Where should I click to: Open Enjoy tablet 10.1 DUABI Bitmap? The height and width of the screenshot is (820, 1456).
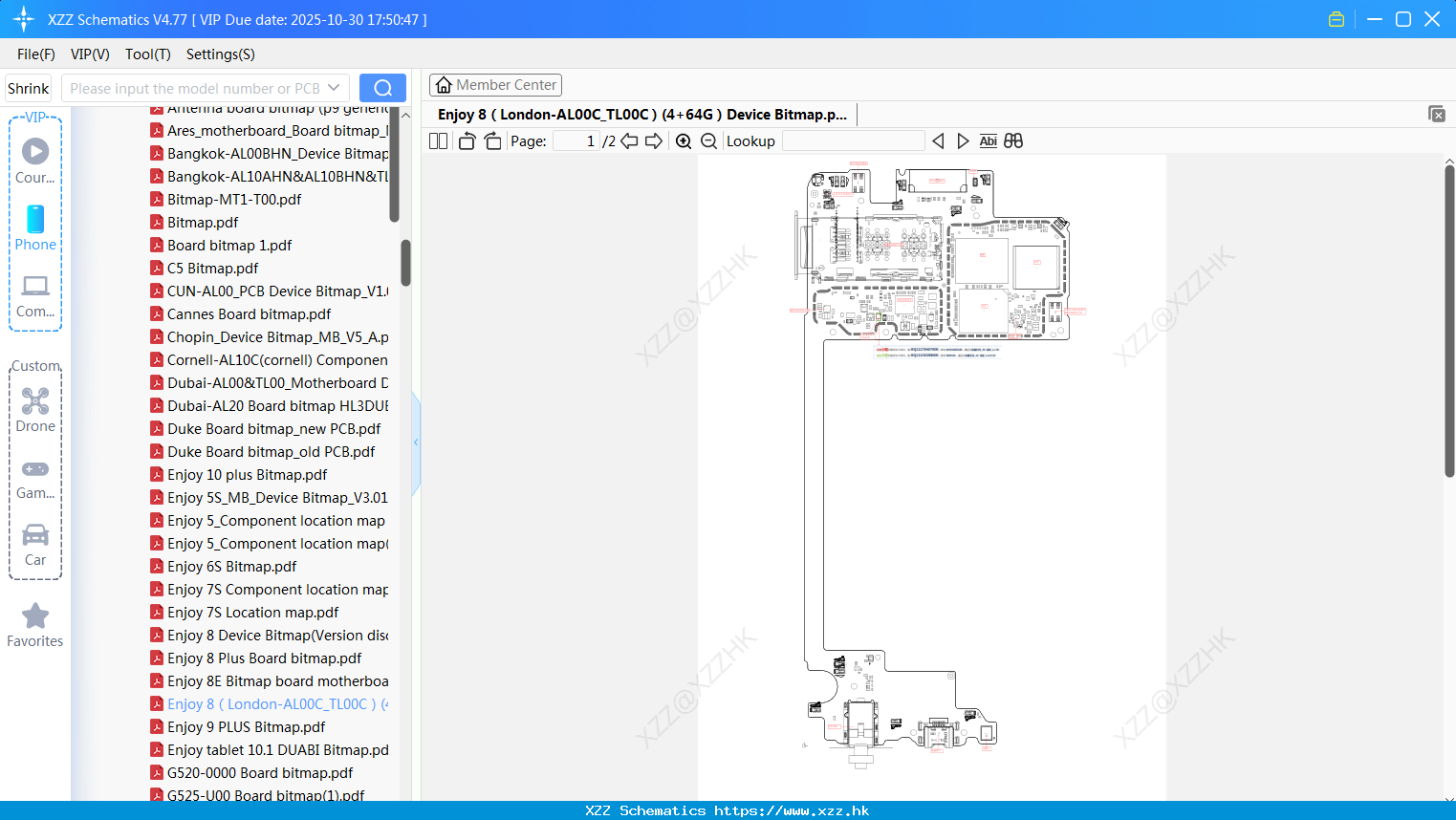(269, 750)
